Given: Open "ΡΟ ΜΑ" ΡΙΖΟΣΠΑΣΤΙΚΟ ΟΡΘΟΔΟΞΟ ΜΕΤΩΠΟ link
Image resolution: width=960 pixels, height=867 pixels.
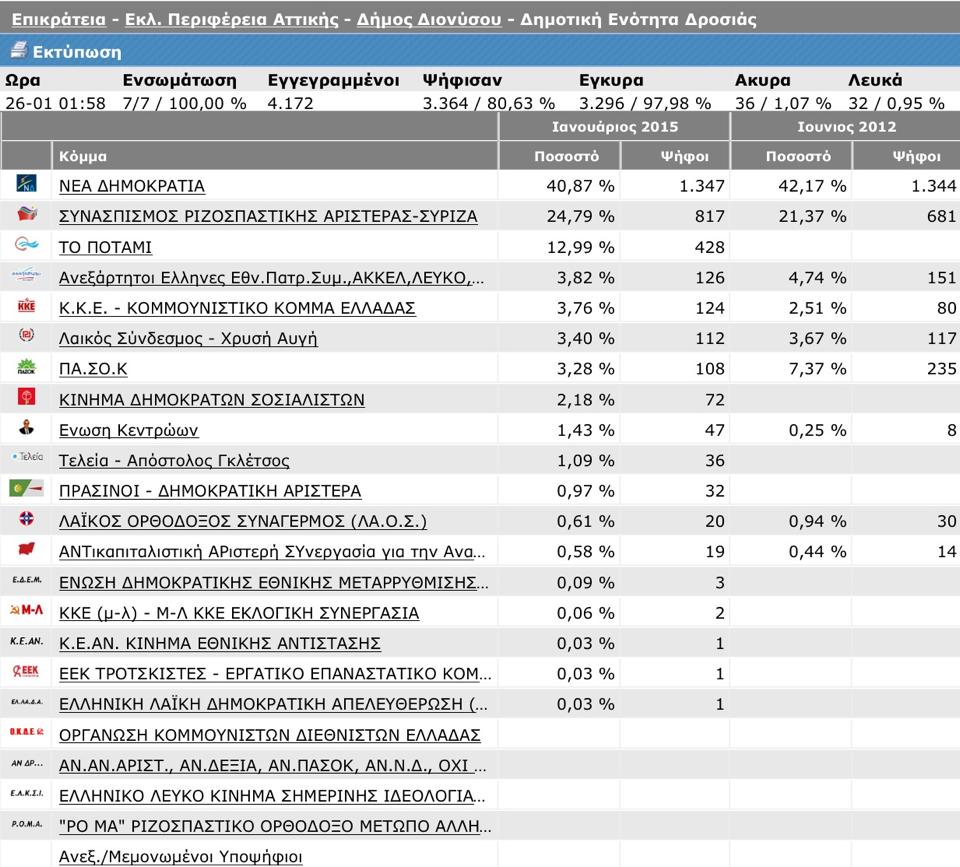Looking at the screenshot, I should pos(275,827).
